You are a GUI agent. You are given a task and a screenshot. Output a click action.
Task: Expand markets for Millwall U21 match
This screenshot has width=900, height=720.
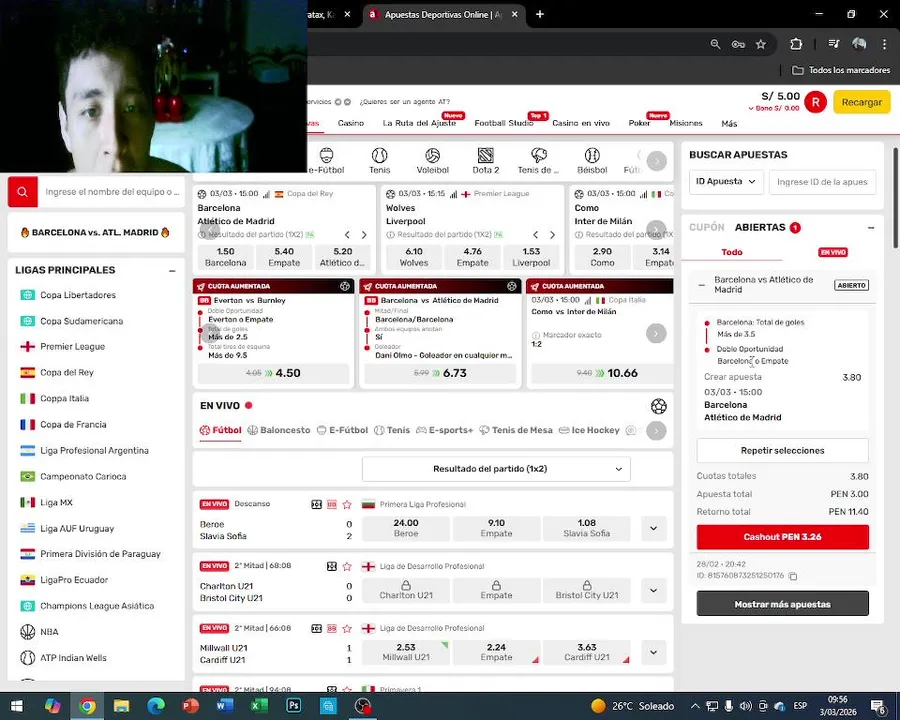coord(653,652)
